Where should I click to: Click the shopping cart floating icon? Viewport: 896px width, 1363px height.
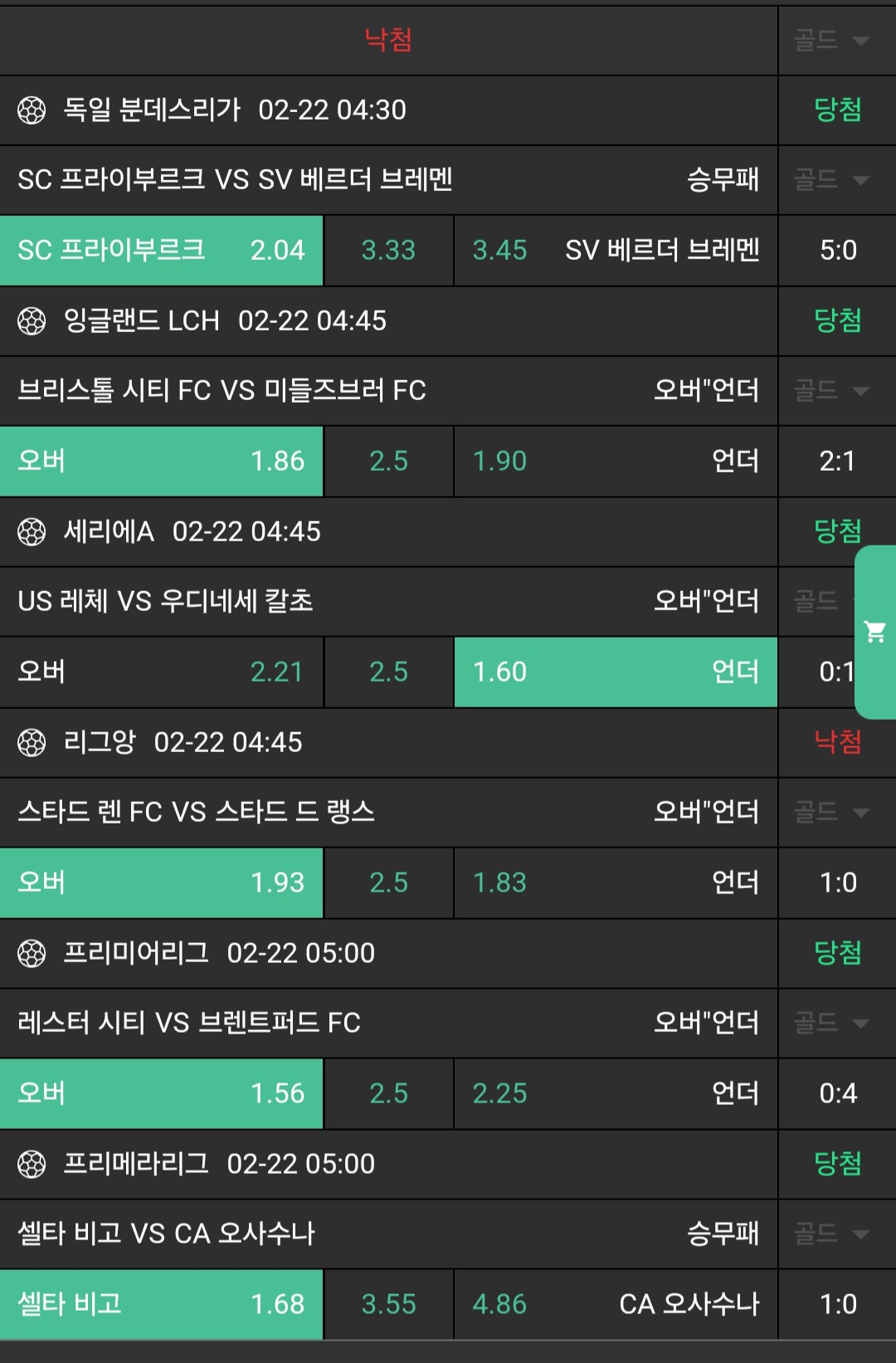874,633
